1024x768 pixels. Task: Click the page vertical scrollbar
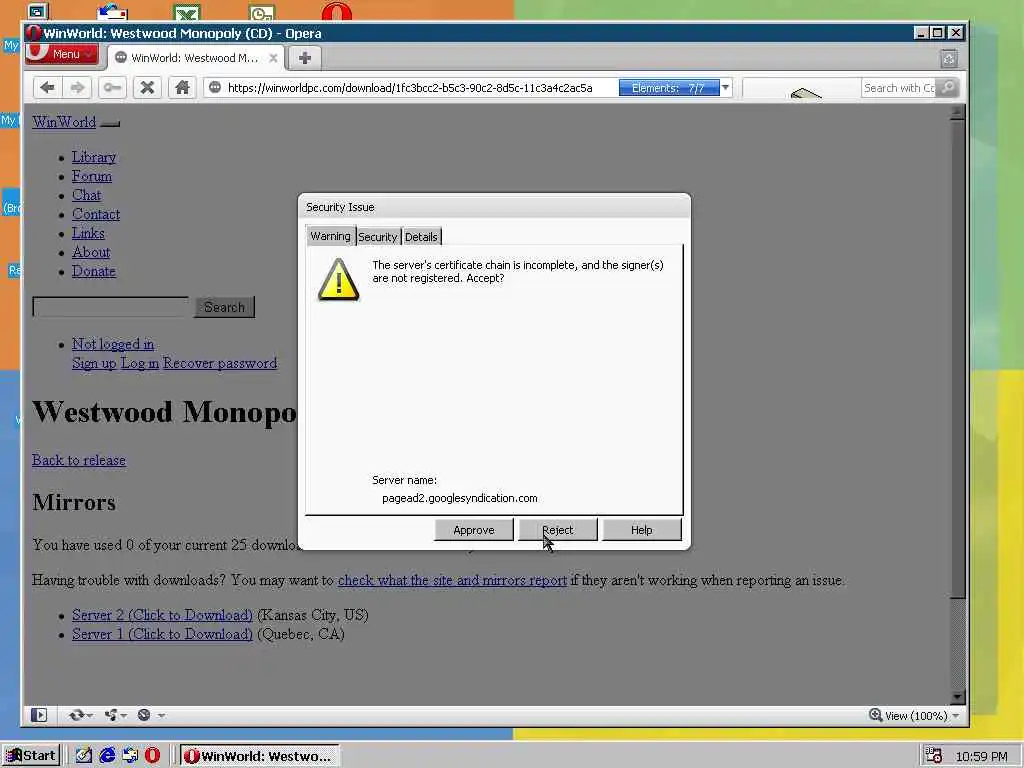[x=957, y=405]
